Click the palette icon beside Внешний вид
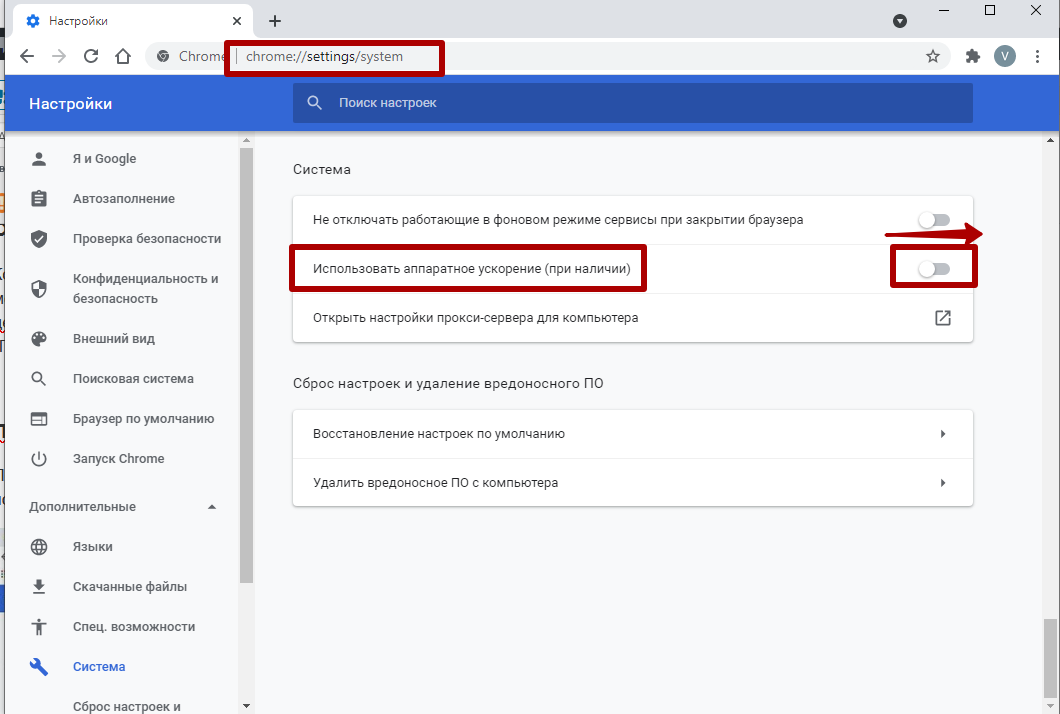The height and width of the screenshot is (714, 1060). [x=39, y=339]
